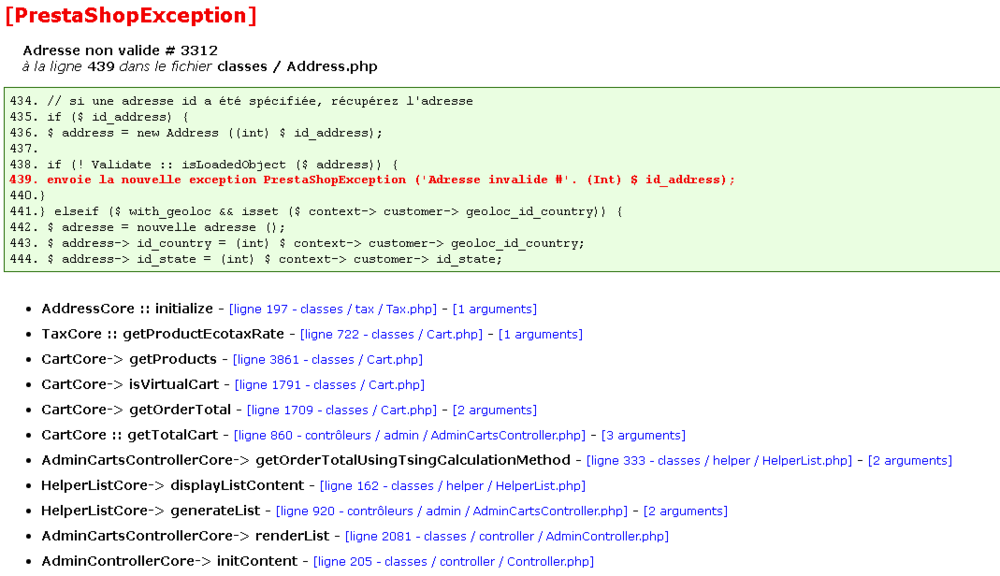Click 'CartCore-> getProducts' trace entry

[x=129, y=359]
